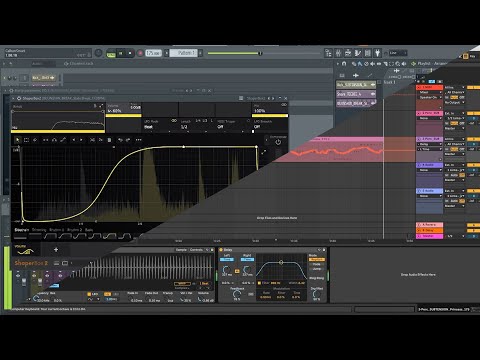The image size is (480, 360).
Task: Toggle the ShaperBox compressor power button
Action: pyautogui.click(x=278, y=142)
